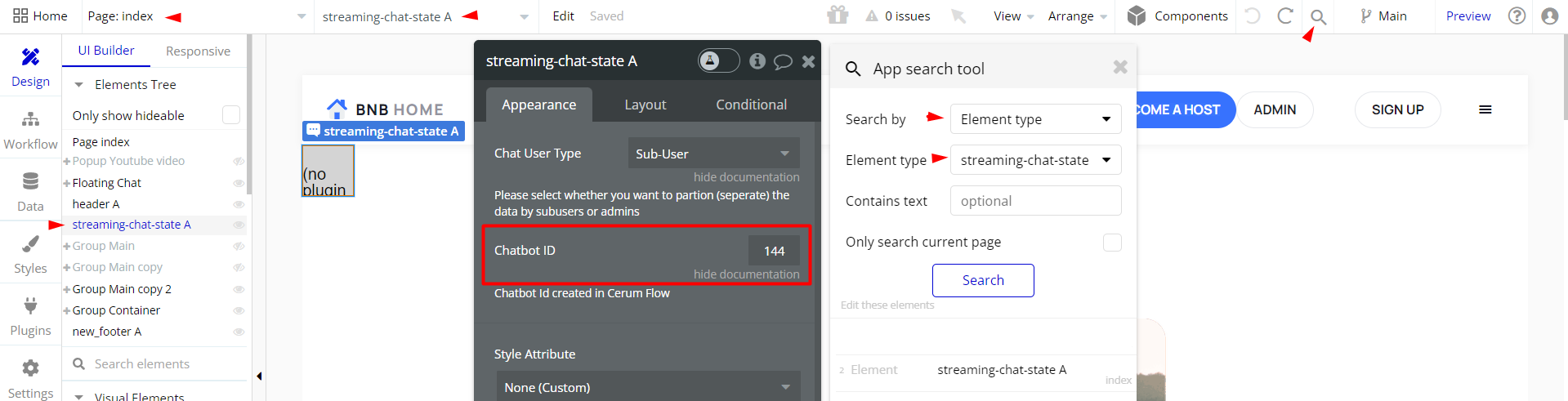This screenshot has width=1568, height=401.
Task: Close the App search tool panel
Action: (x=1120, y=67)
